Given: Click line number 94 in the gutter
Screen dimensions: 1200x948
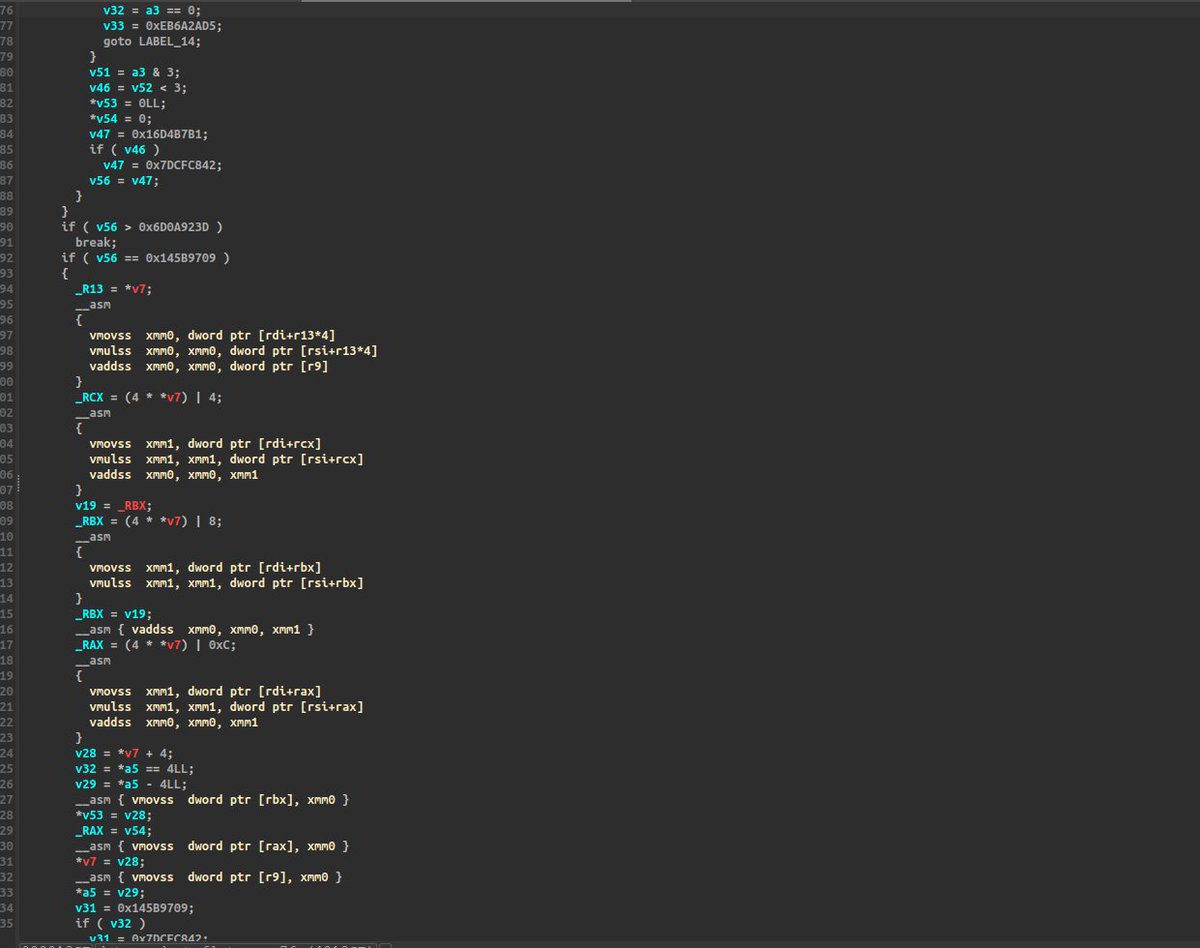Looking at the screenshot, I should pos(7,289).
